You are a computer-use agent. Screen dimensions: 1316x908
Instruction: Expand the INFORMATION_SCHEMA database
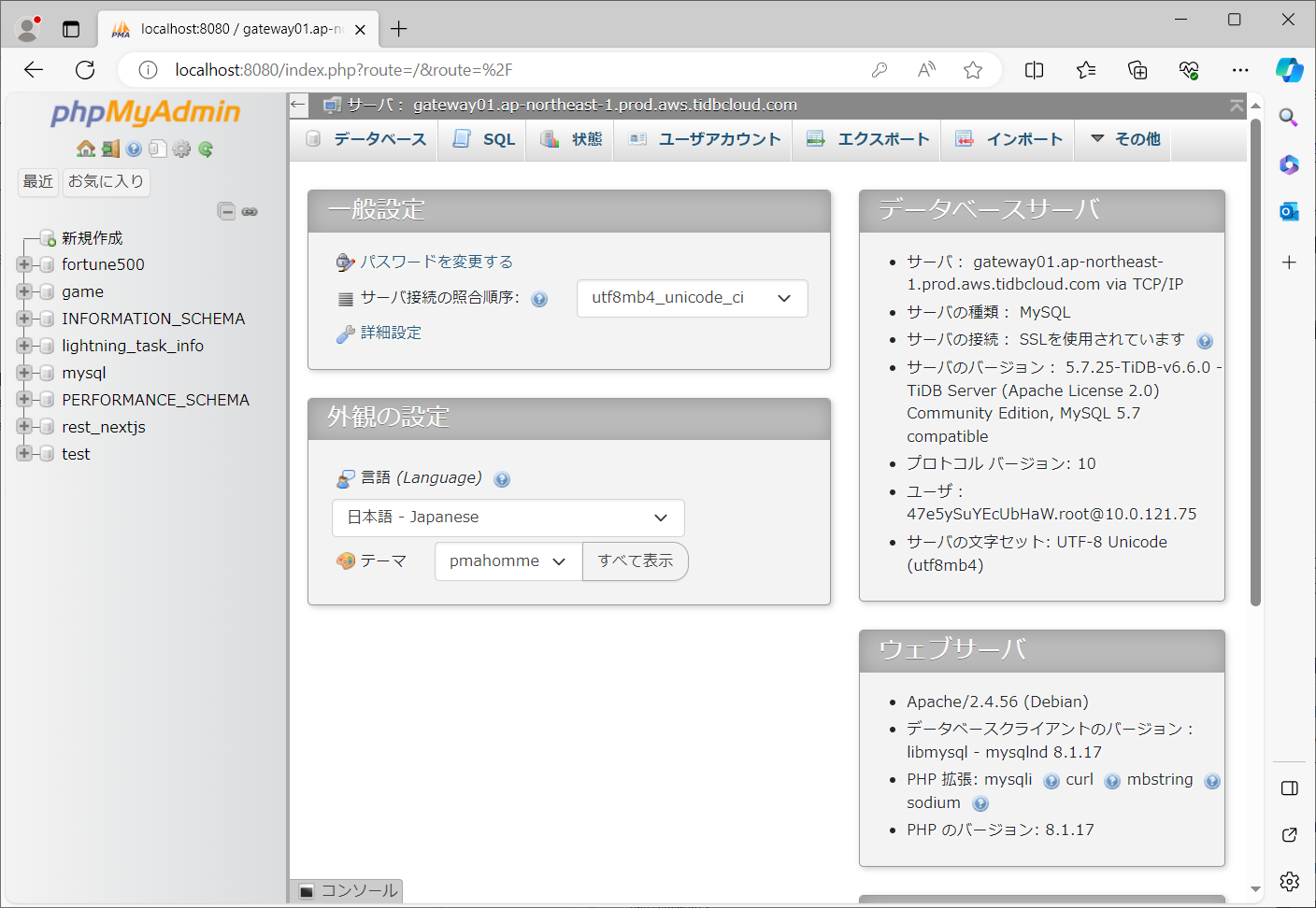pos(24,319)
